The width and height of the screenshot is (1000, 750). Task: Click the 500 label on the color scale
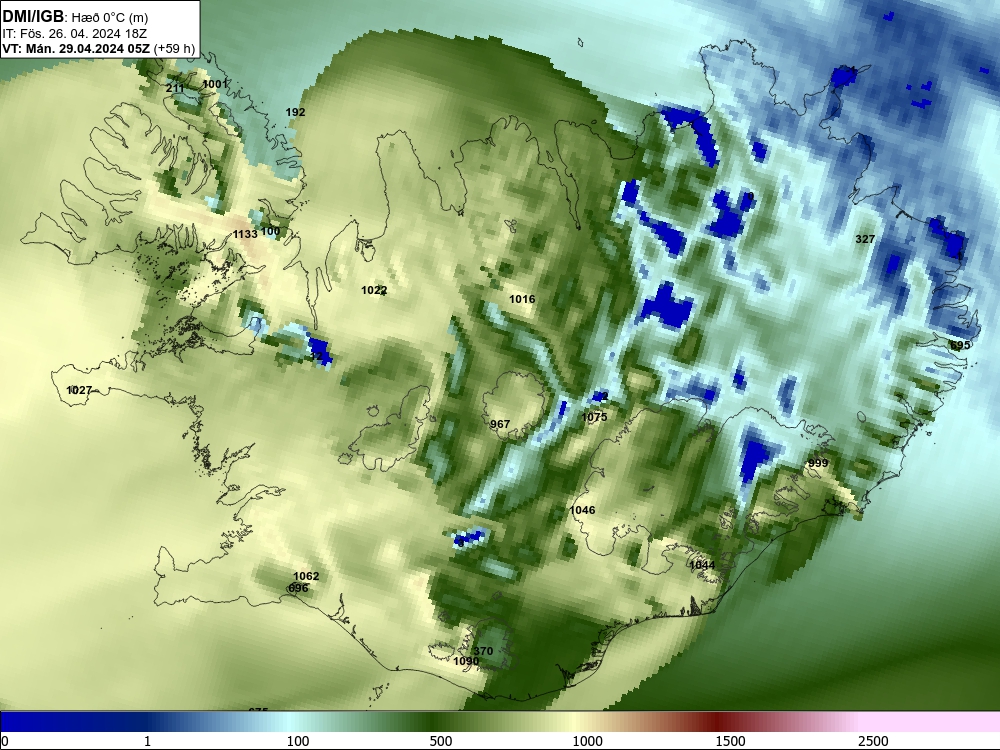point(441,741)
